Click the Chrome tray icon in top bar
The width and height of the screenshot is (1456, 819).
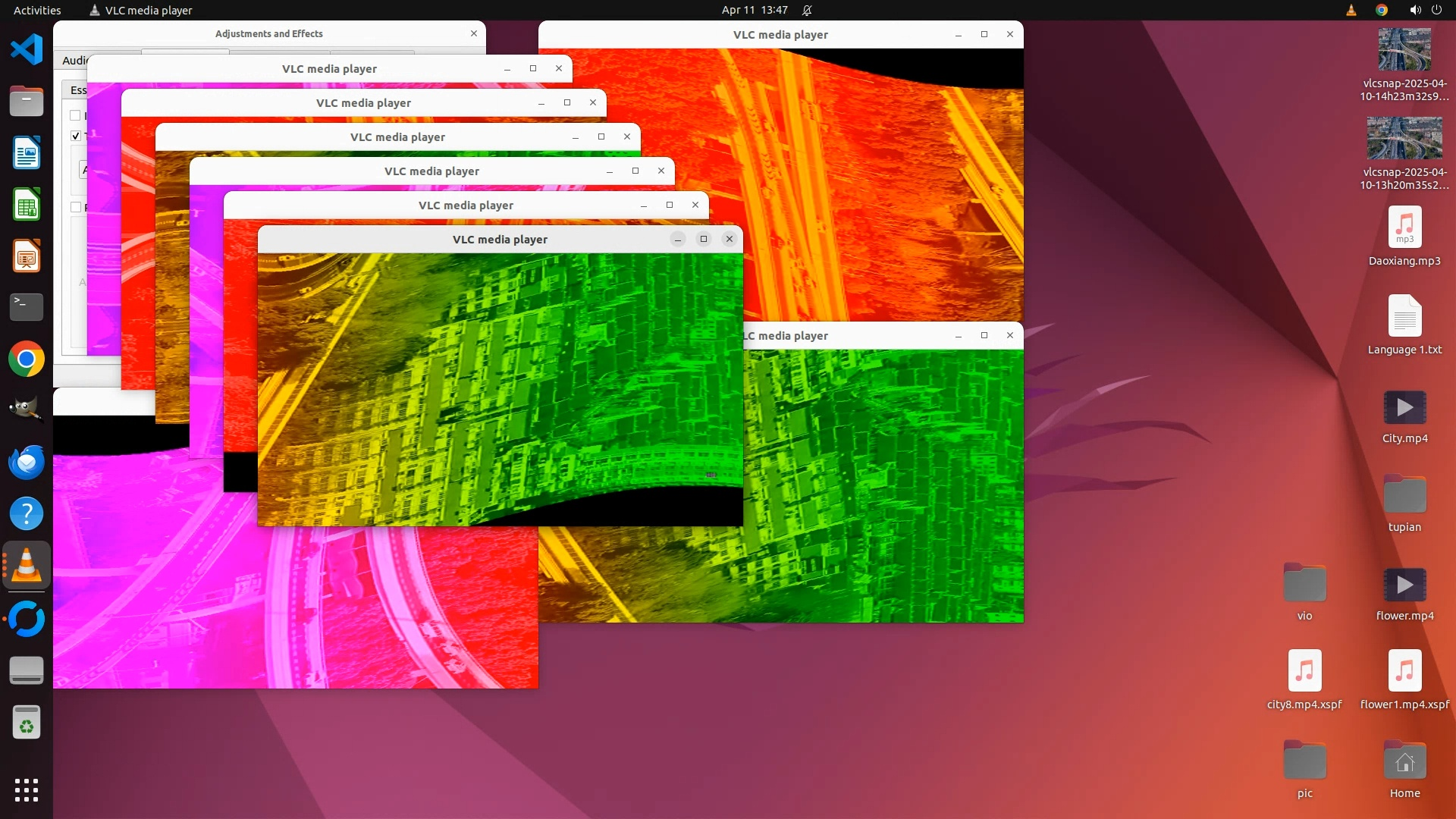tap(1381, 10)
